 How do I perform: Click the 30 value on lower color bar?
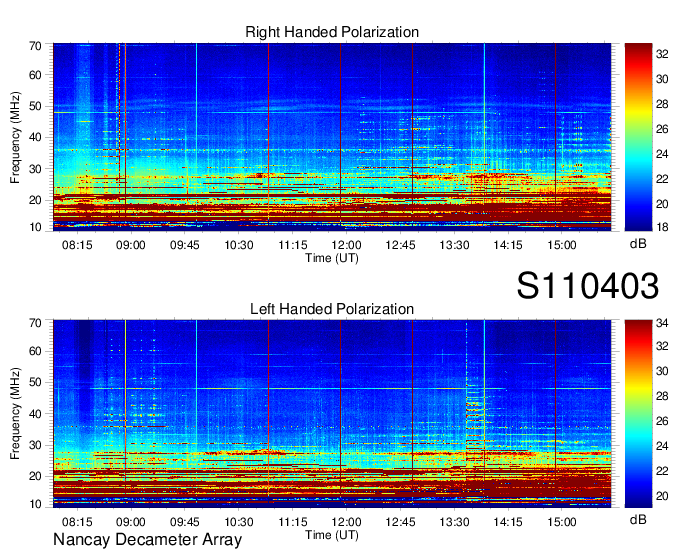662,371
